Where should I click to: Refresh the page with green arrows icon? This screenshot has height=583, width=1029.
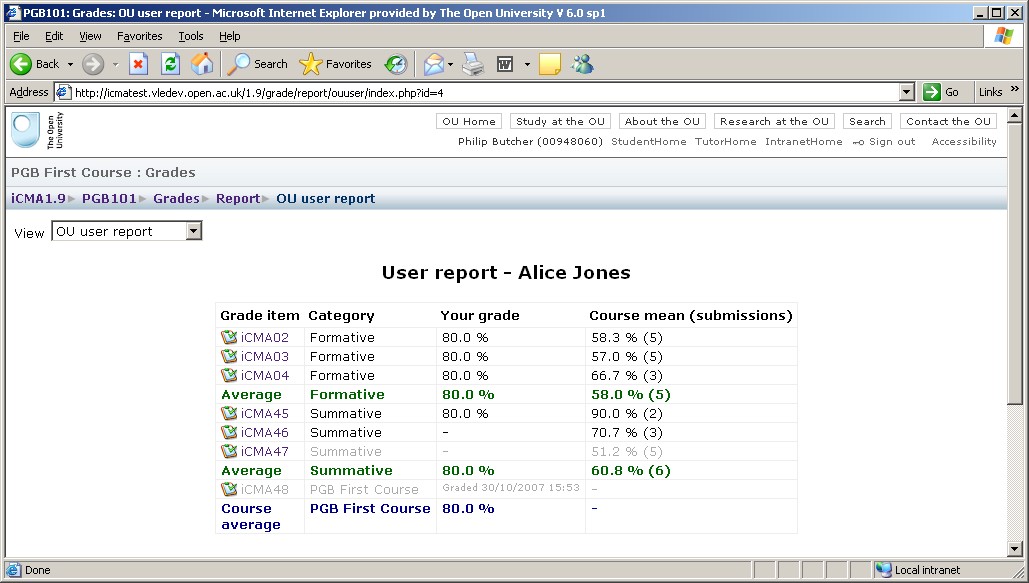pos(170,64)
